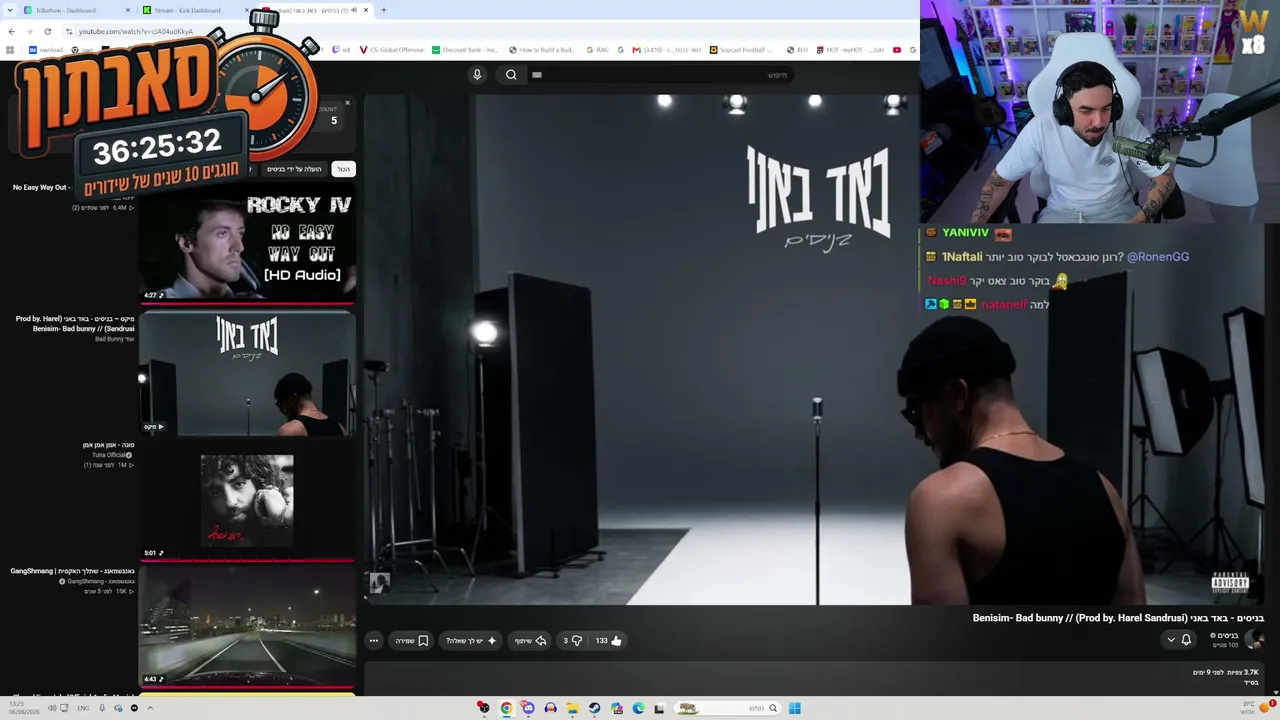Mute the YouTube tab via speaker icon
The width and height of the screenshot is (1280, 720).
coord(354,10)
